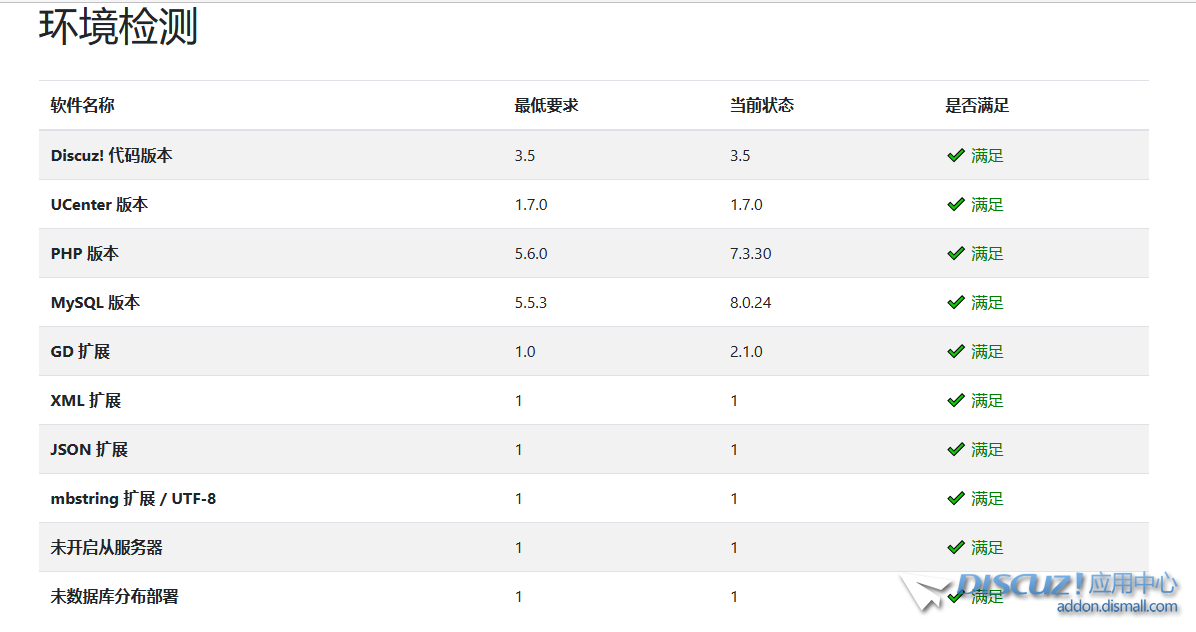Click the current MySQL version value 8.0.24
This screenshot has width=1196, height=632.
tap(751, 302)
